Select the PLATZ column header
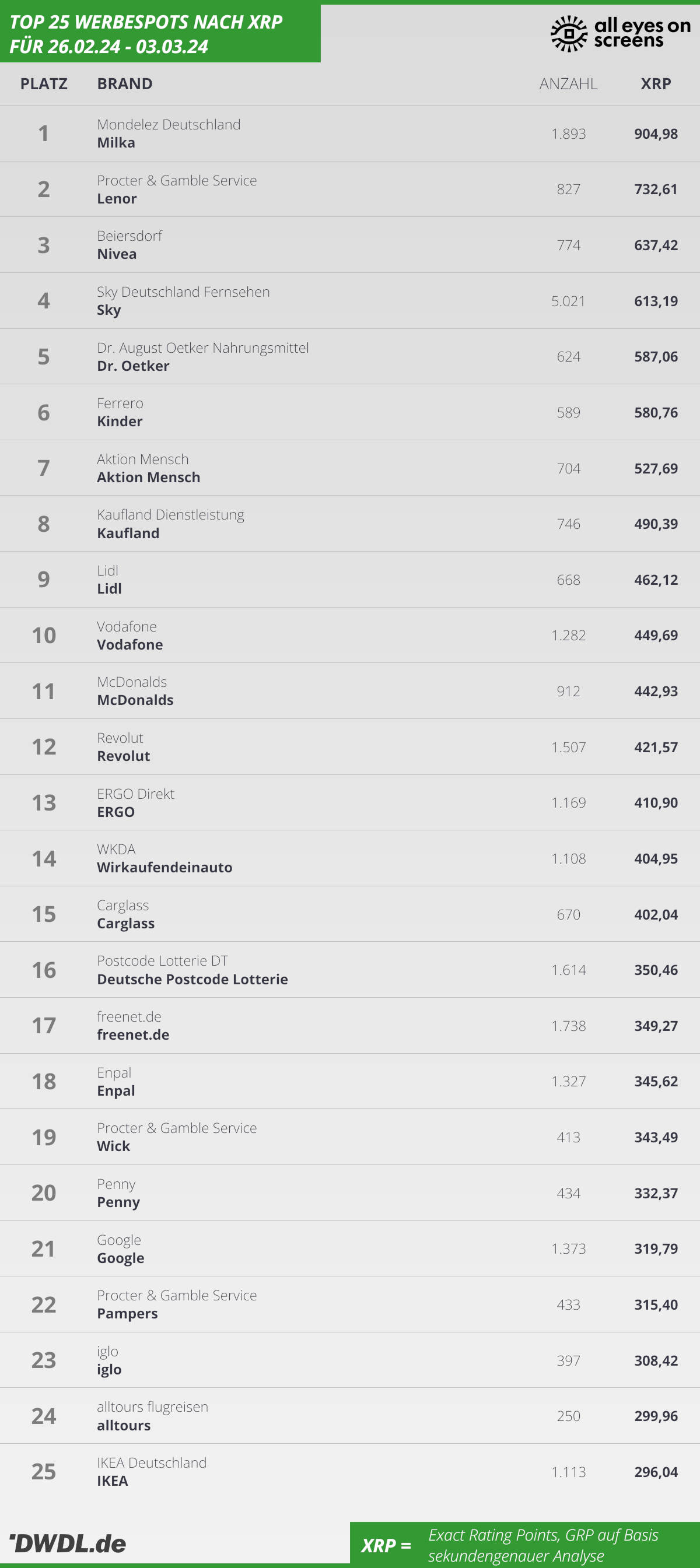Image resolution: width=700 pixels, height=1568 pixels. pos(44,83)
